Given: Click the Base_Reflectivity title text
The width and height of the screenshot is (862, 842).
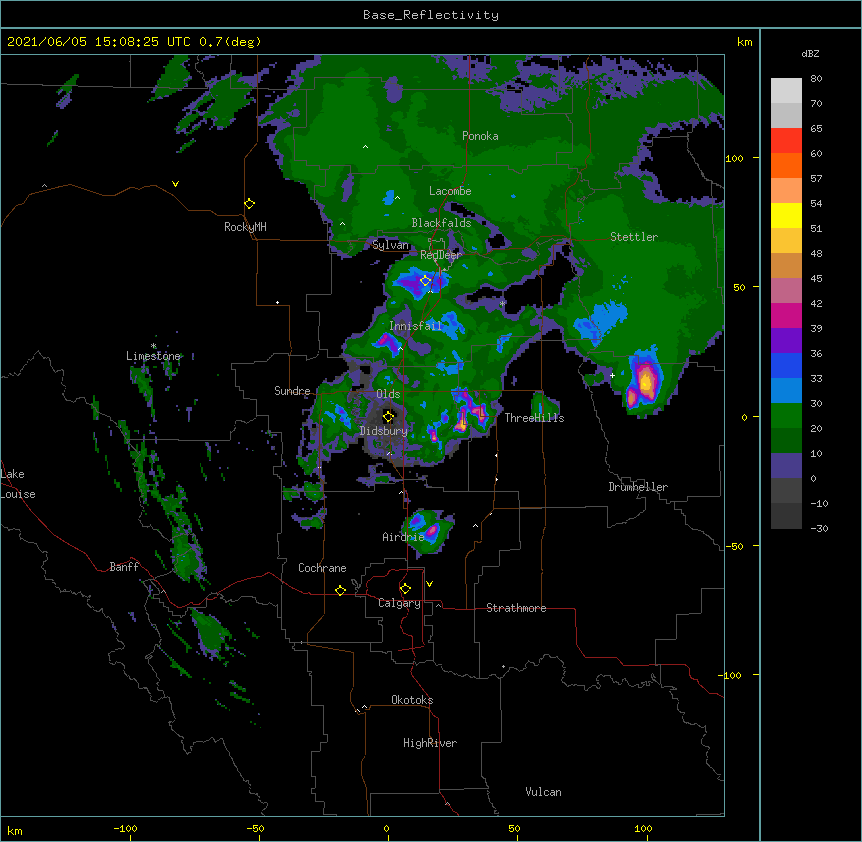Looking at the screenshot, I should (431, 15).
